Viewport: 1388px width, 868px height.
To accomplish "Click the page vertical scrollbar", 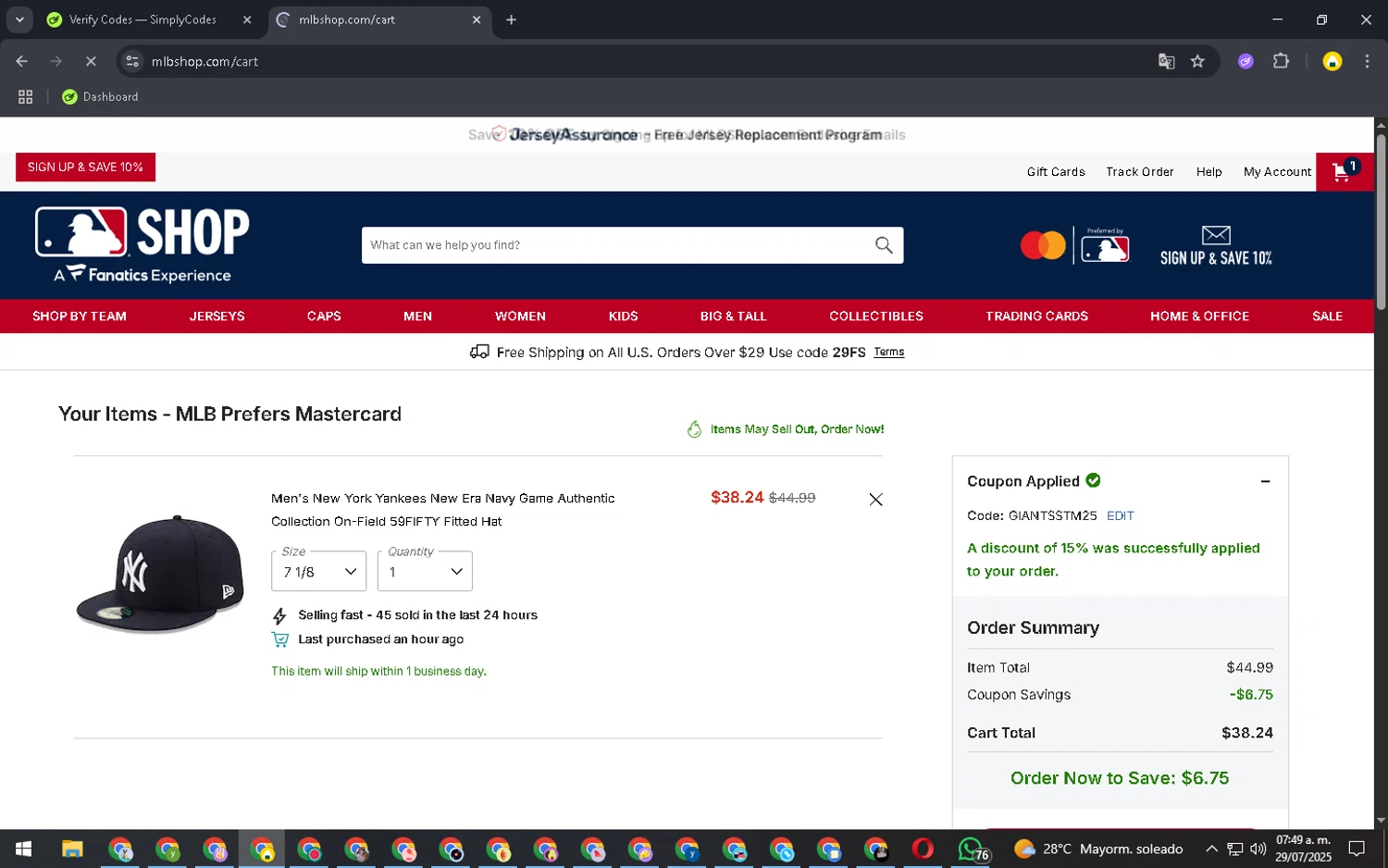I will (x=1381, y=222).
